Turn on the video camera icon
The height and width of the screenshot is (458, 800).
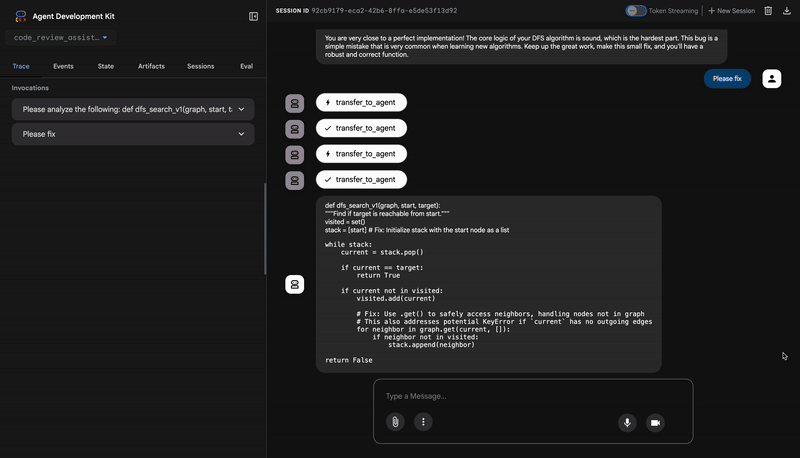pos(655,422)
